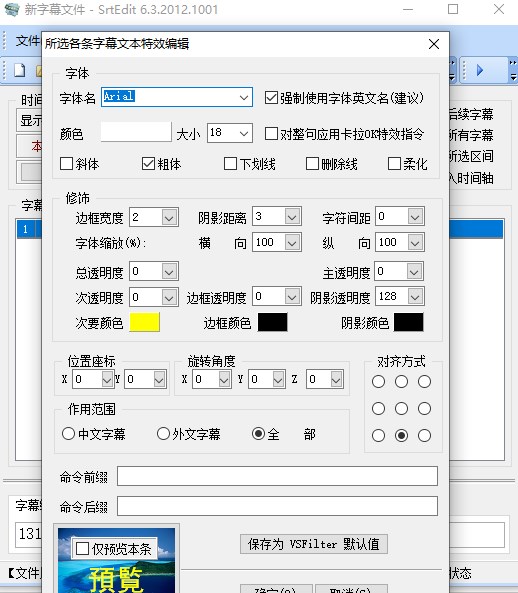
Task: Open the 大小 font size dropdown
Action: coord(244,134)
